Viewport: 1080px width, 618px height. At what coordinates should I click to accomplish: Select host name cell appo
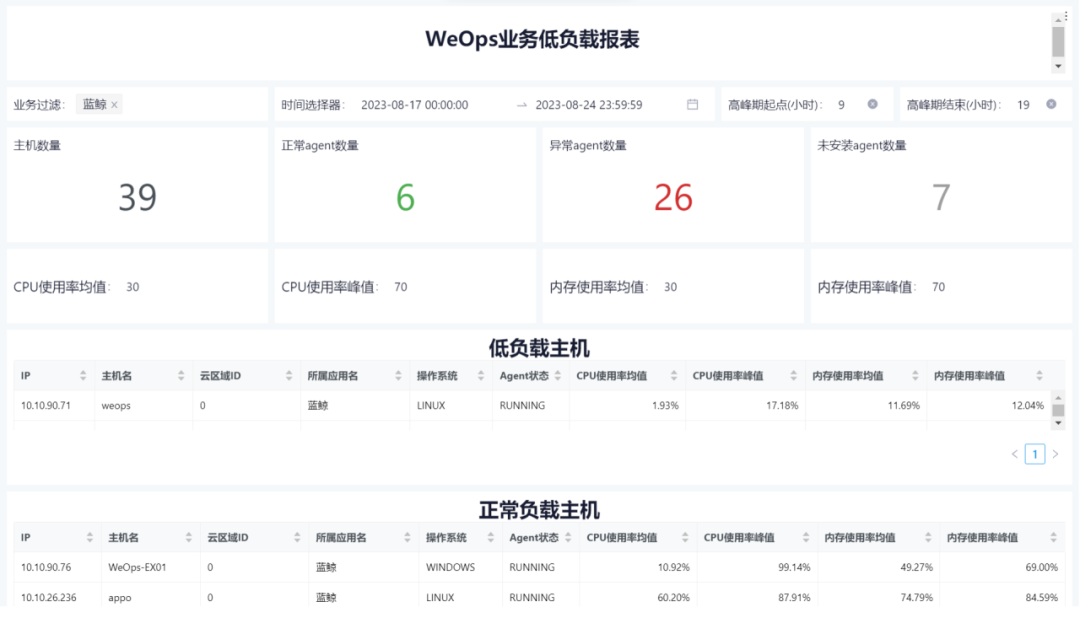tap(120, 597)
